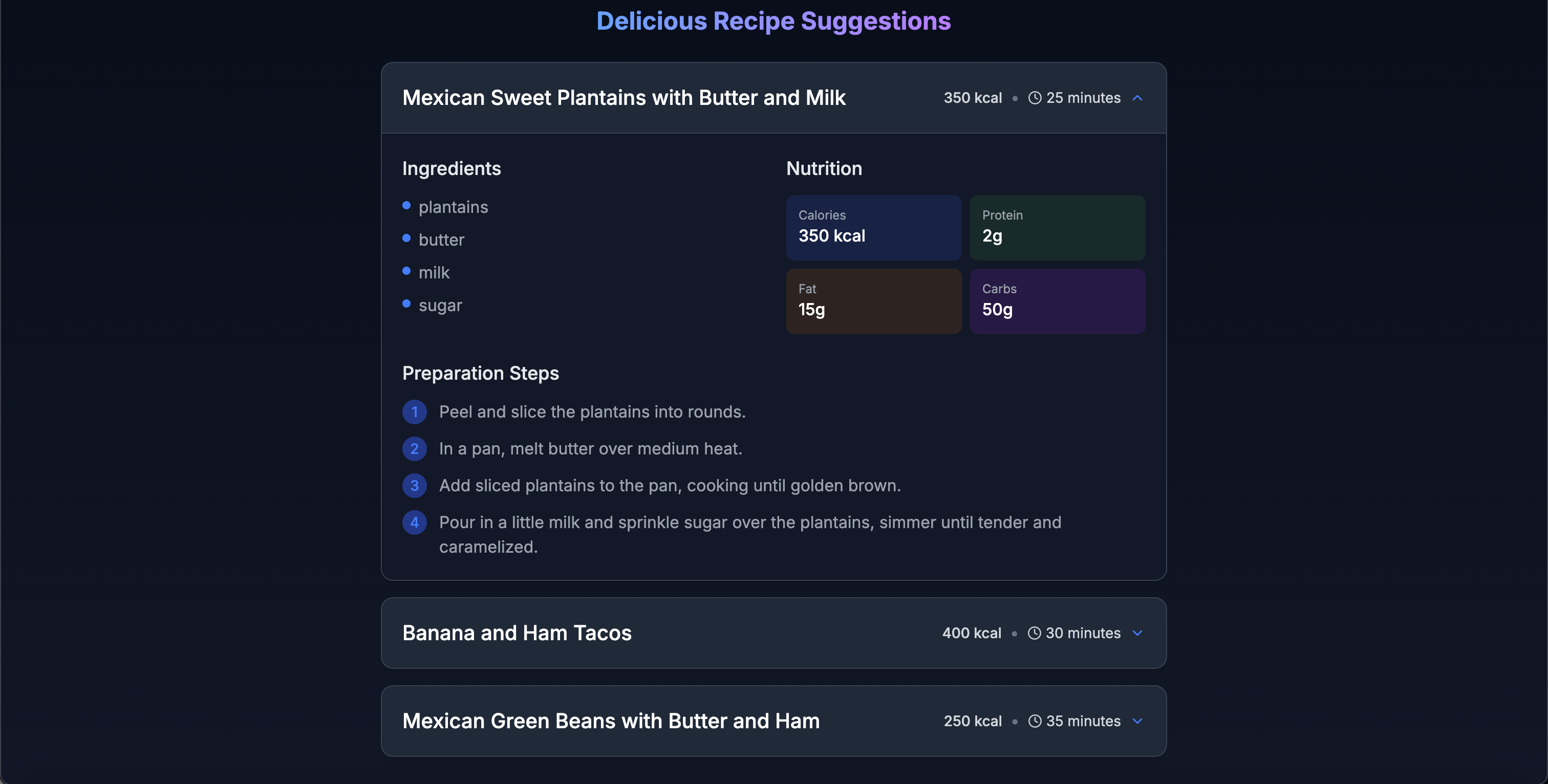Open the Banana and Ham Tacos recipe title
This screenshot has width=1548, height=784.
[517, 633]
